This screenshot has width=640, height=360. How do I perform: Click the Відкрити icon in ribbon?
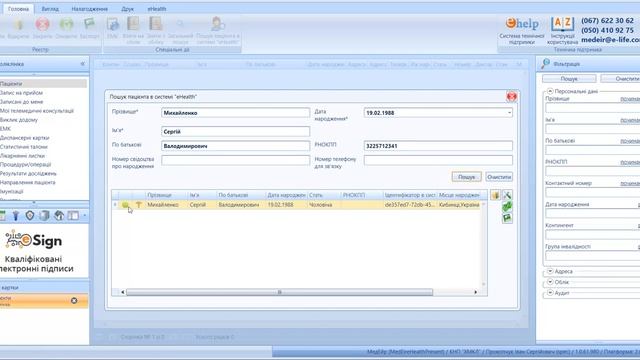click(18, 25)
